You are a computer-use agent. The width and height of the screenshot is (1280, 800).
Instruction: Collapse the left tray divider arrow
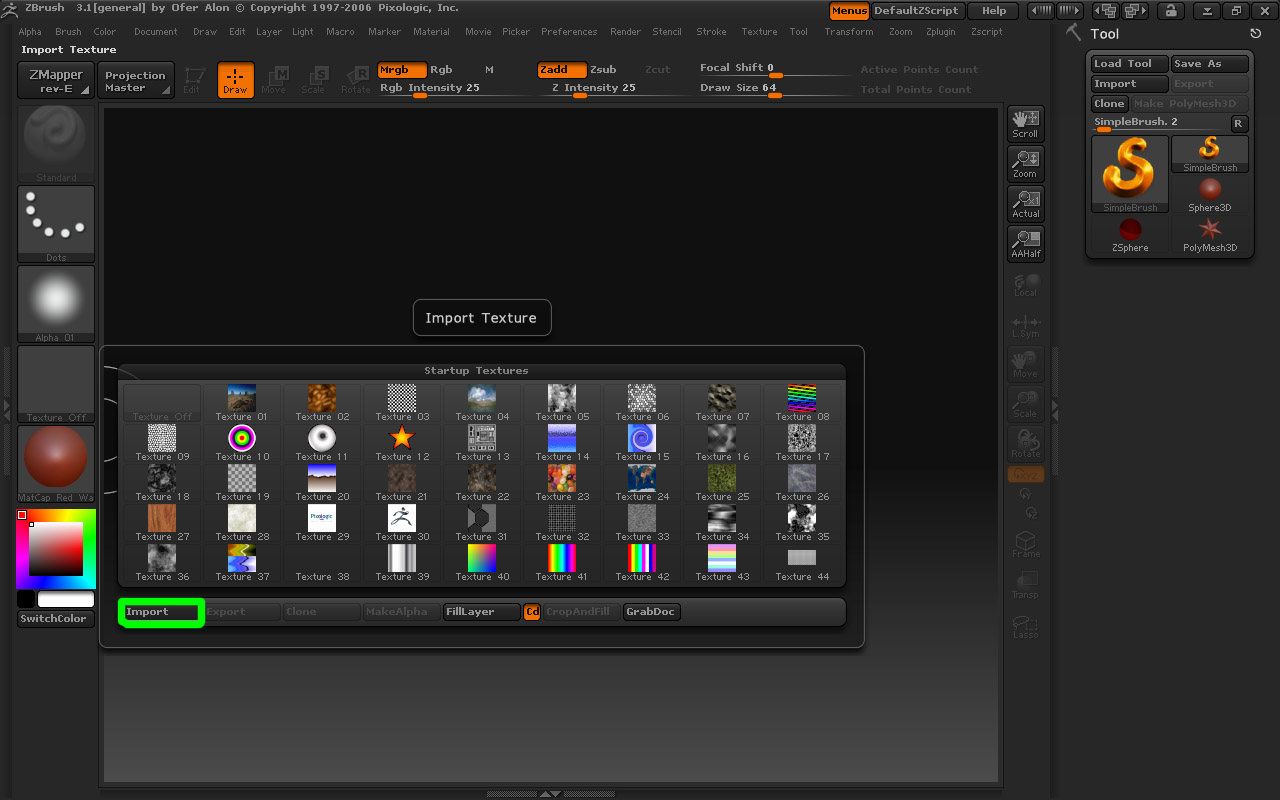click(x=6, y=410)
